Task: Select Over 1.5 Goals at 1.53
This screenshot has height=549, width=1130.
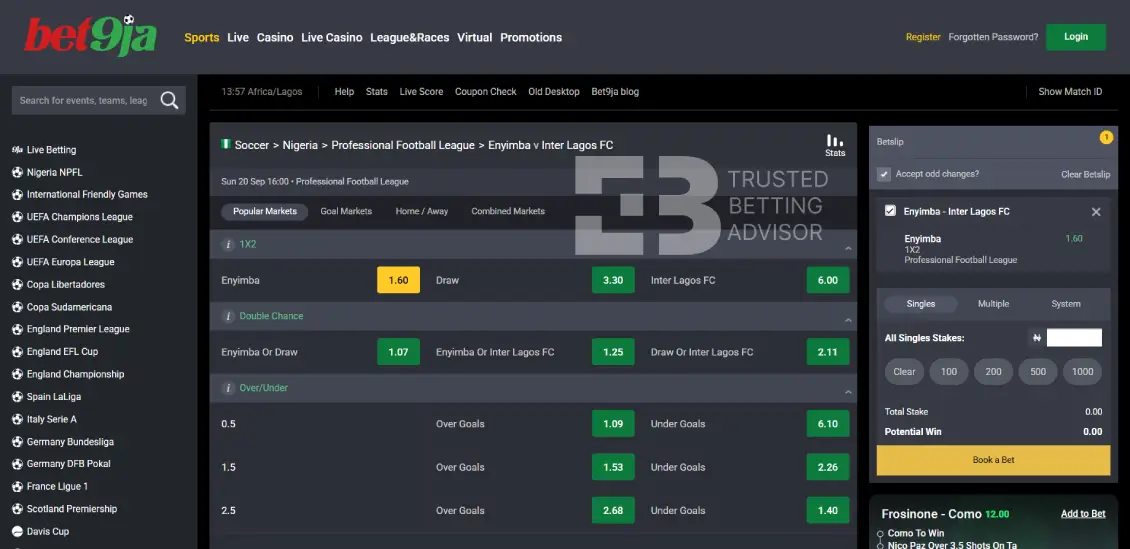Action: [x=613, y=467]
